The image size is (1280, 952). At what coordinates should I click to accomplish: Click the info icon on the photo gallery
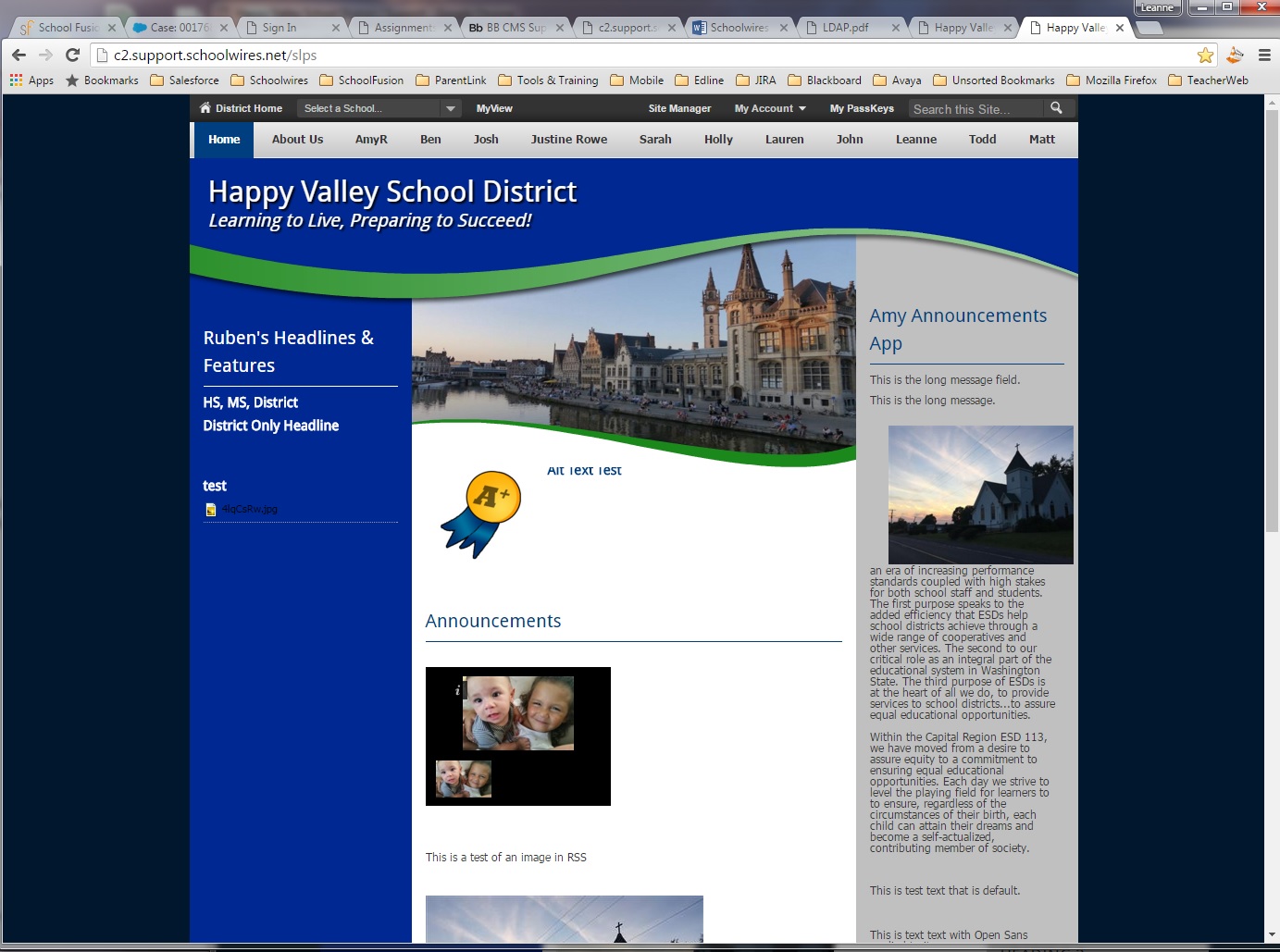click(x=457, y=690)
